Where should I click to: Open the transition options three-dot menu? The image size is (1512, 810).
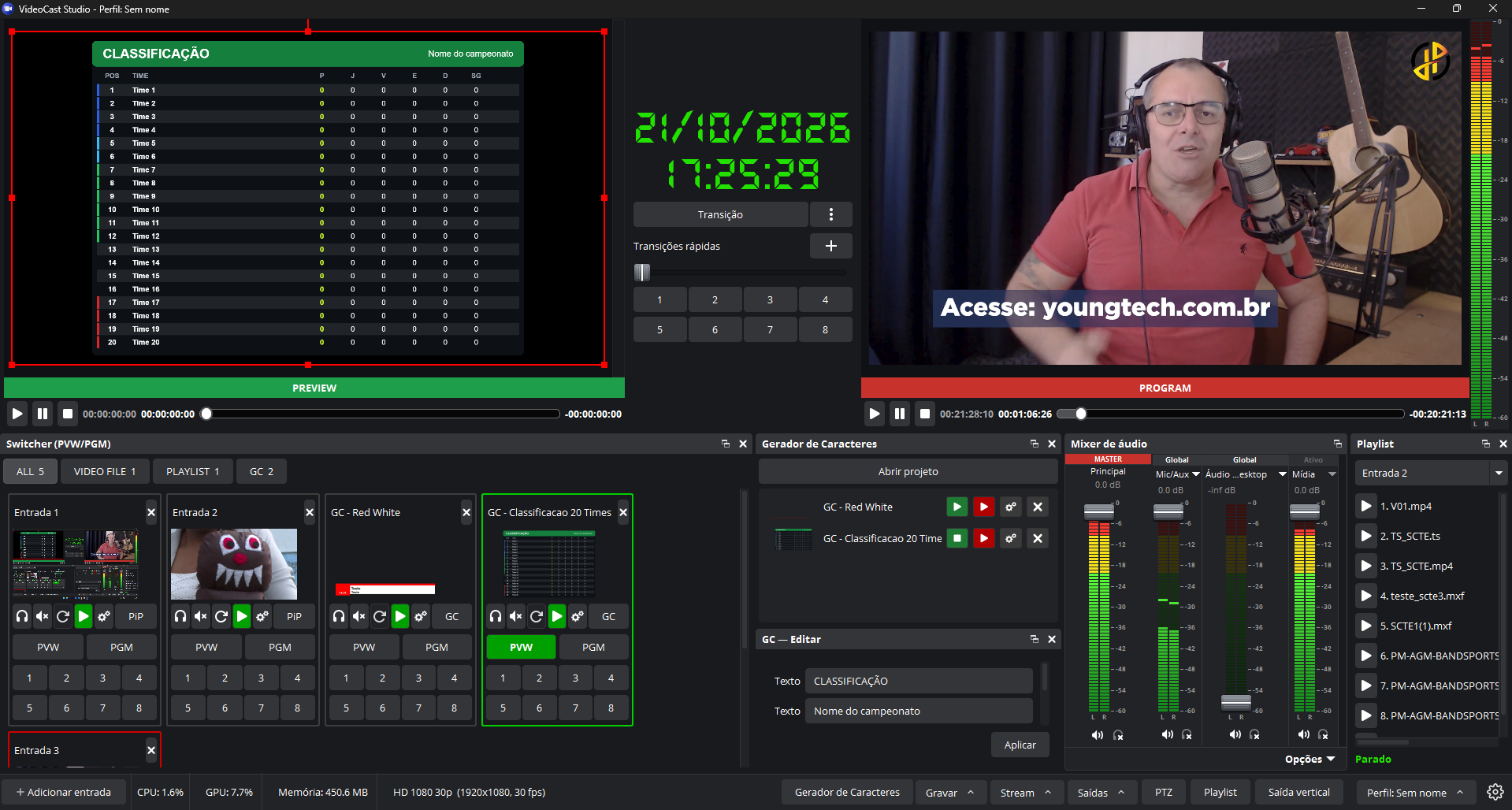[831, 214]
